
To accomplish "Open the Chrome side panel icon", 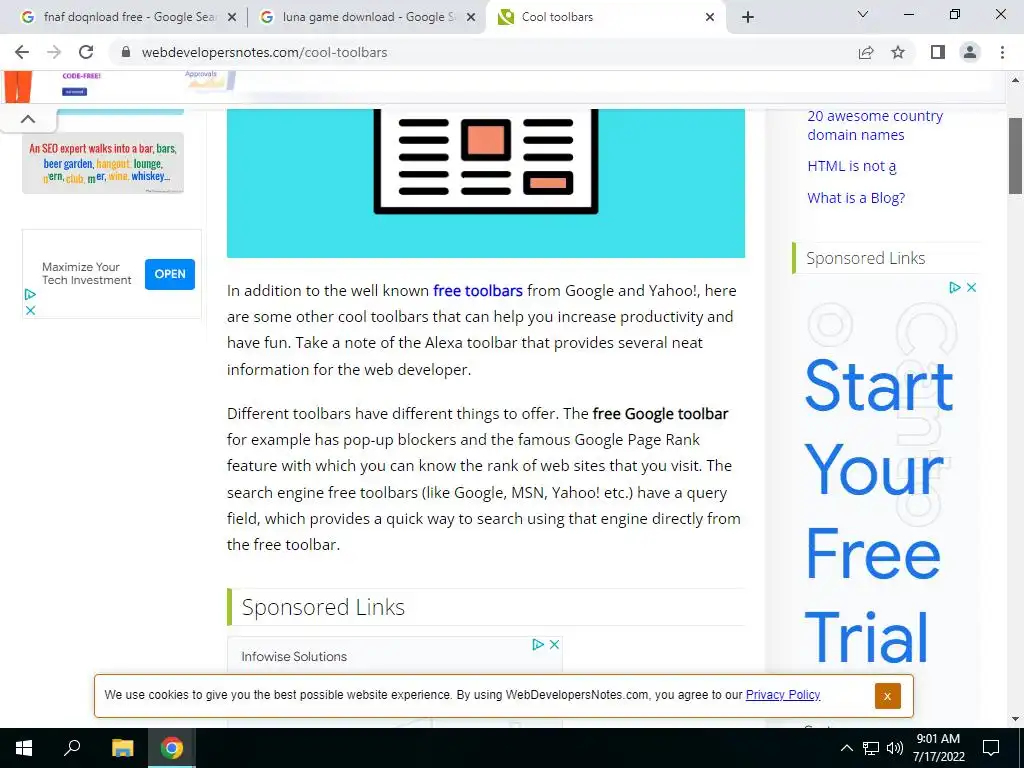I will click(x=938, y=52).
